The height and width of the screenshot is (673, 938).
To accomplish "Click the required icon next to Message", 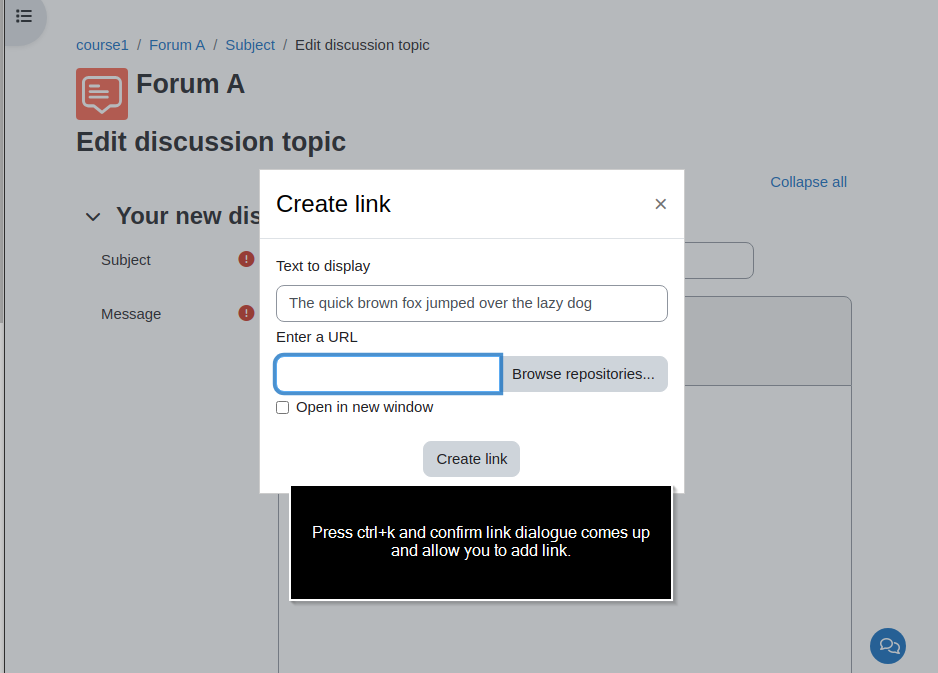I will tap(246, 313).
